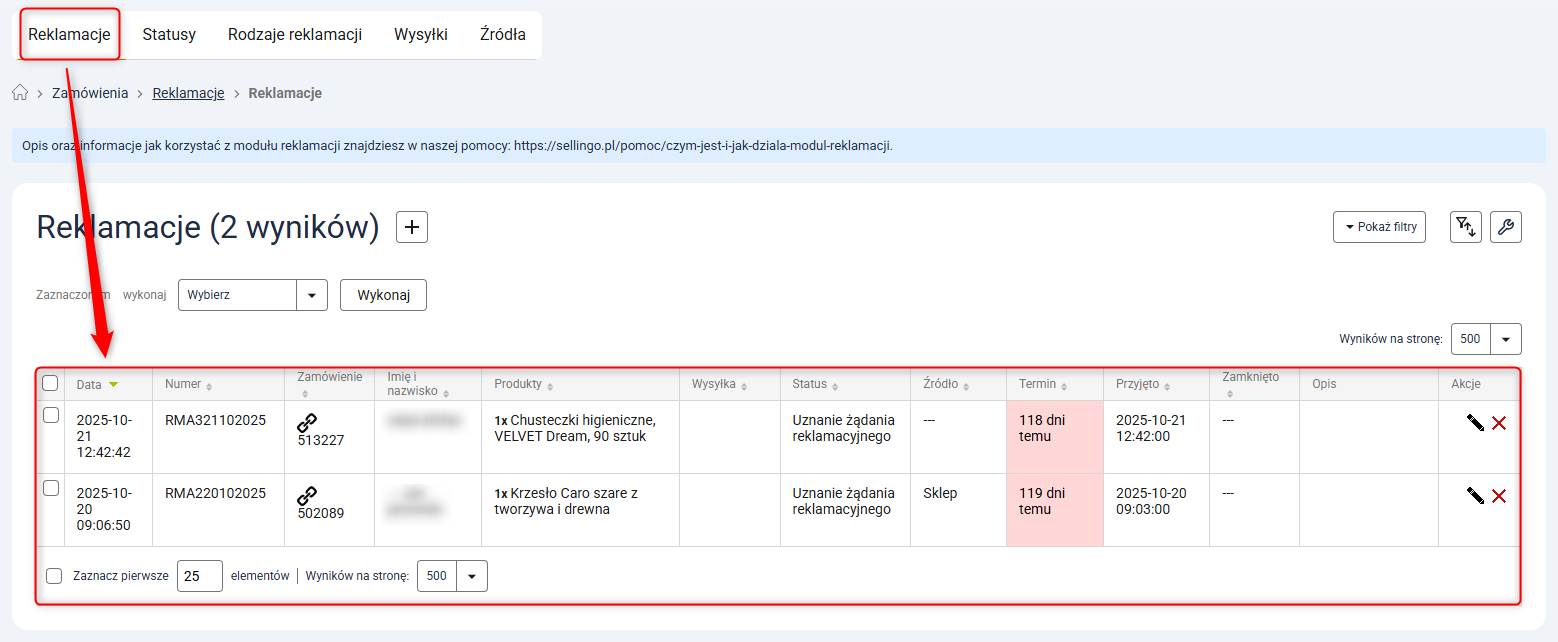Click edit pencil for RMA220102025
Viewport: 1558px width, 642px height.
1475,496
